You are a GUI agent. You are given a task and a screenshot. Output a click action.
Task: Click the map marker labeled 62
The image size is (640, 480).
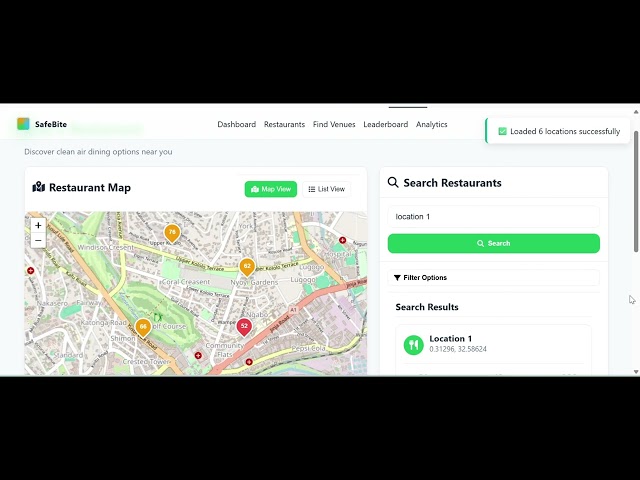click(247, 268)
